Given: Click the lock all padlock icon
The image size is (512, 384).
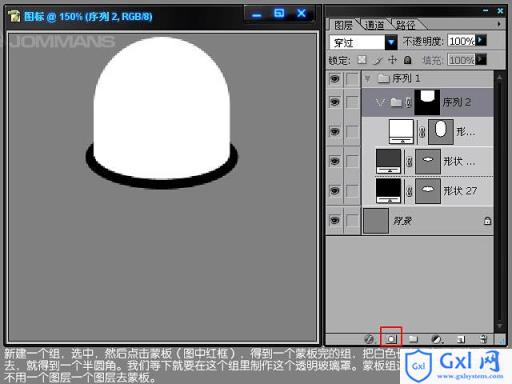Looking at the screenshot, I should [x=407, y=60].
